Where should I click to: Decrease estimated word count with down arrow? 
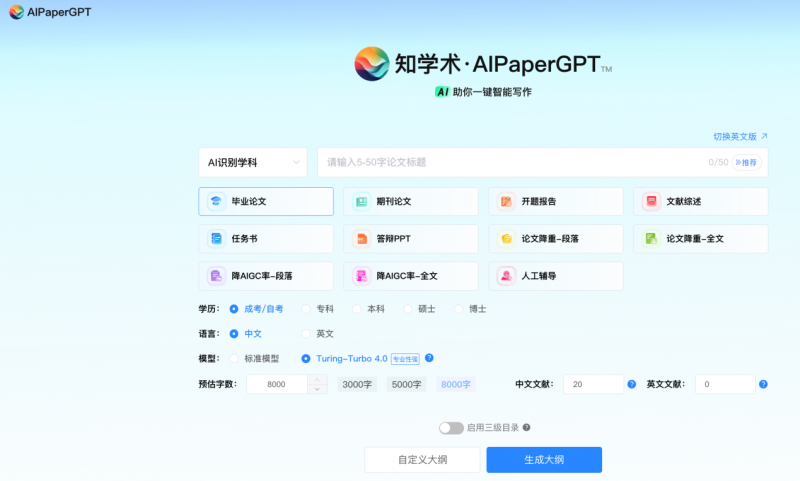(317, 389)
